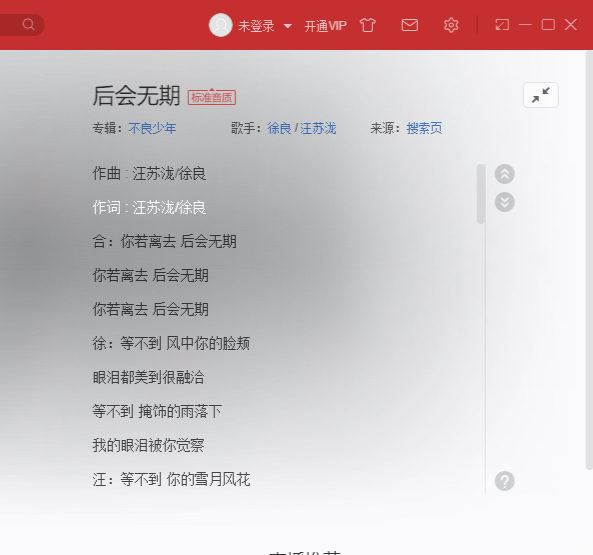The height and width of the screenshot is (555, 593).
Task: Click lyric line 作词 : 汪苏泷/徐良
Action: coord(149,208)
